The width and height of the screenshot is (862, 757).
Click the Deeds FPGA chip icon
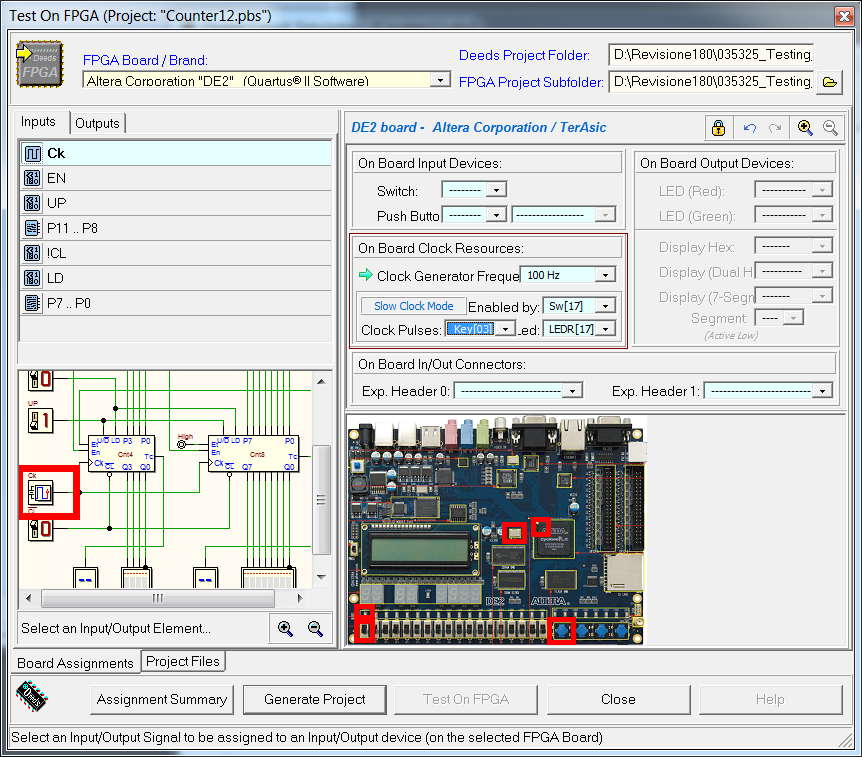coord(40,64)
